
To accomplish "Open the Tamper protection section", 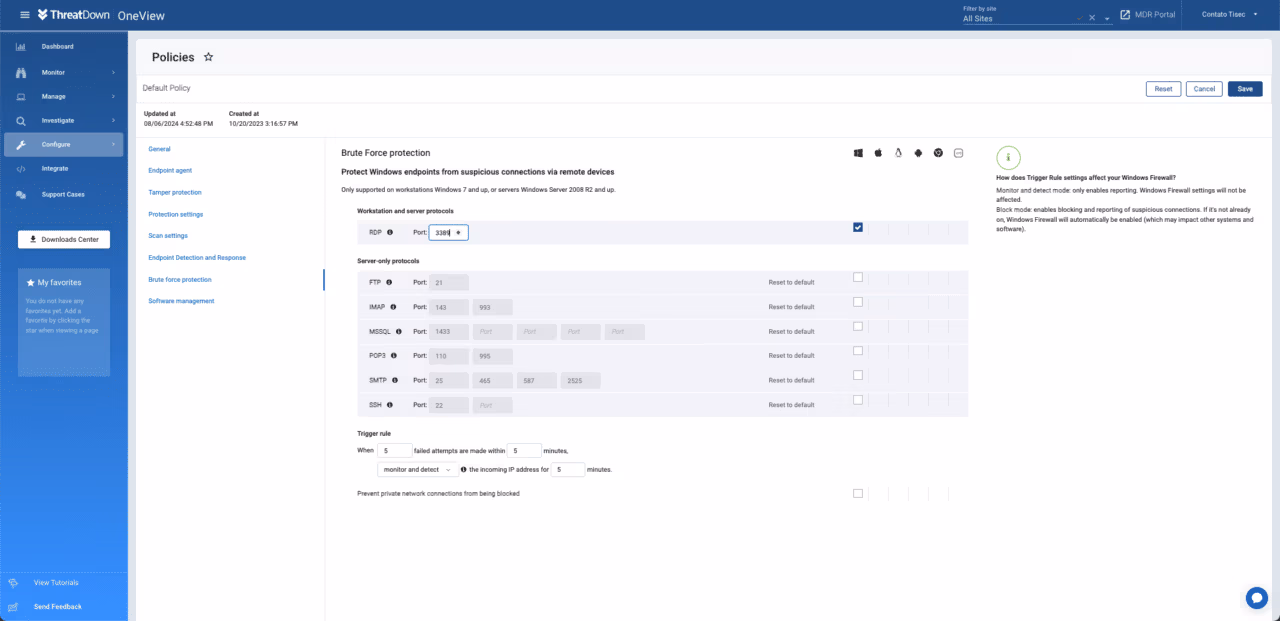I will (177, 192).
